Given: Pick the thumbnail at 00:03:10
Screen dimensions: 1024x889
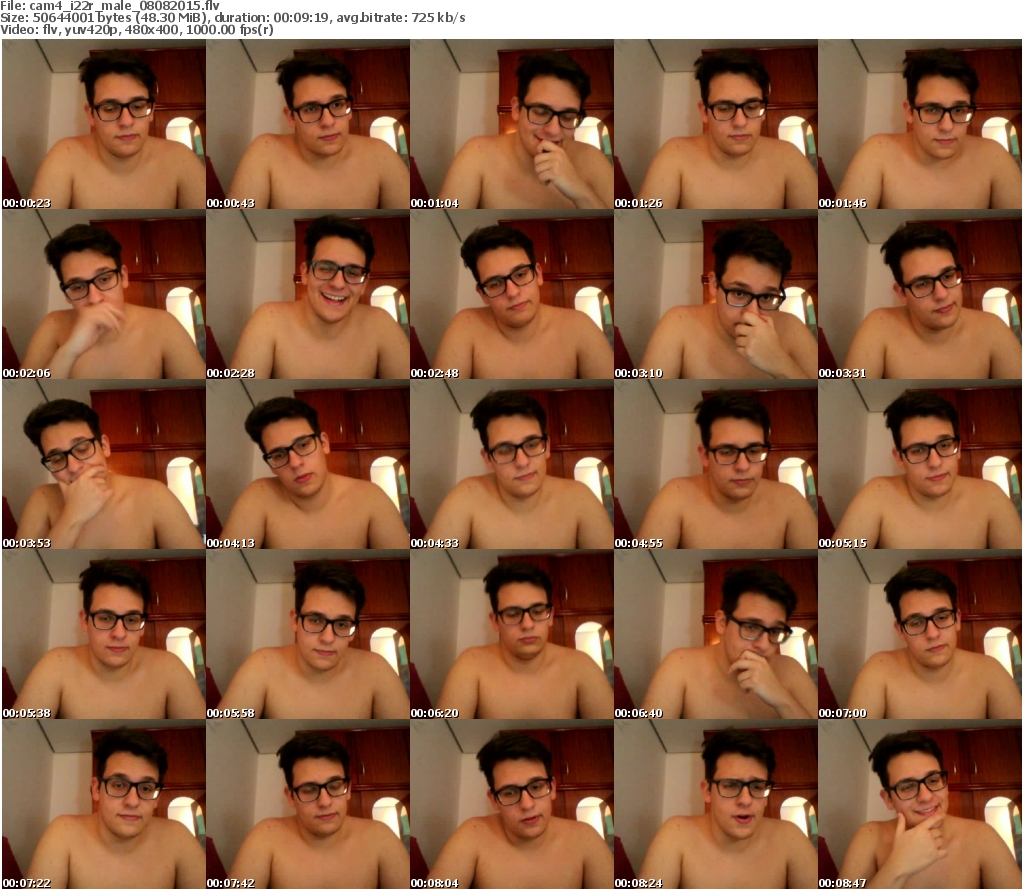Looking at the screenshot, I should pyautogui.click(x=716, y=295).
